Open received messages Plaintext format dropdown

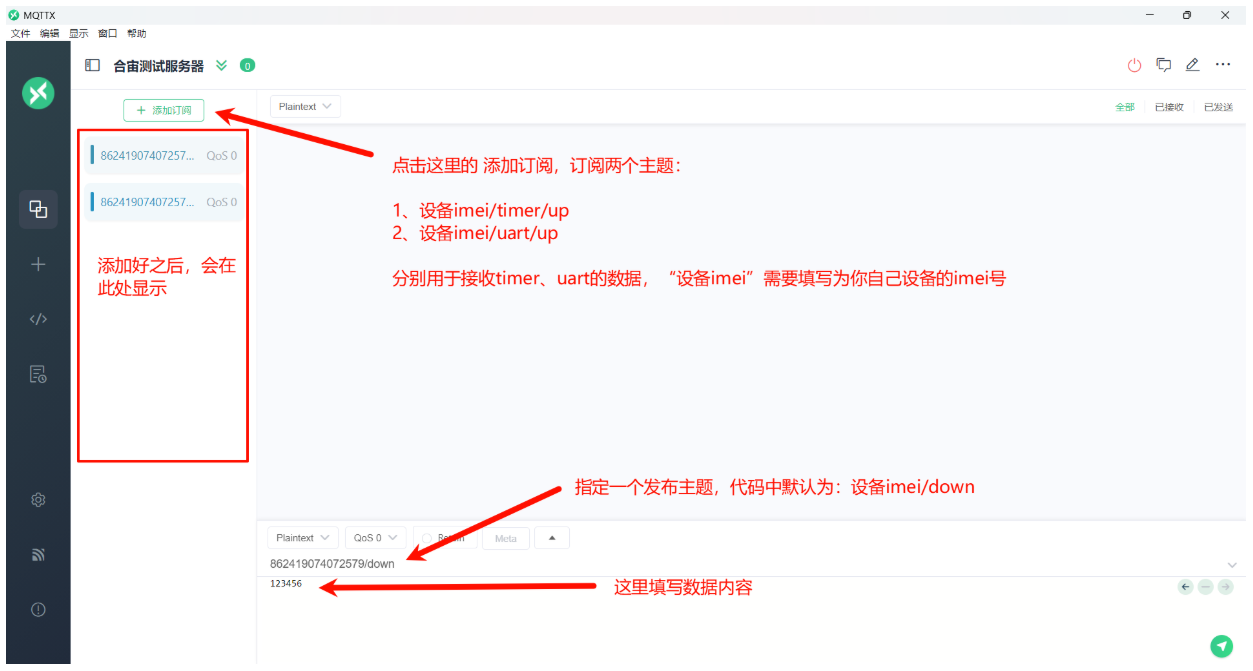pyautogui.click(x=305, y=106)
